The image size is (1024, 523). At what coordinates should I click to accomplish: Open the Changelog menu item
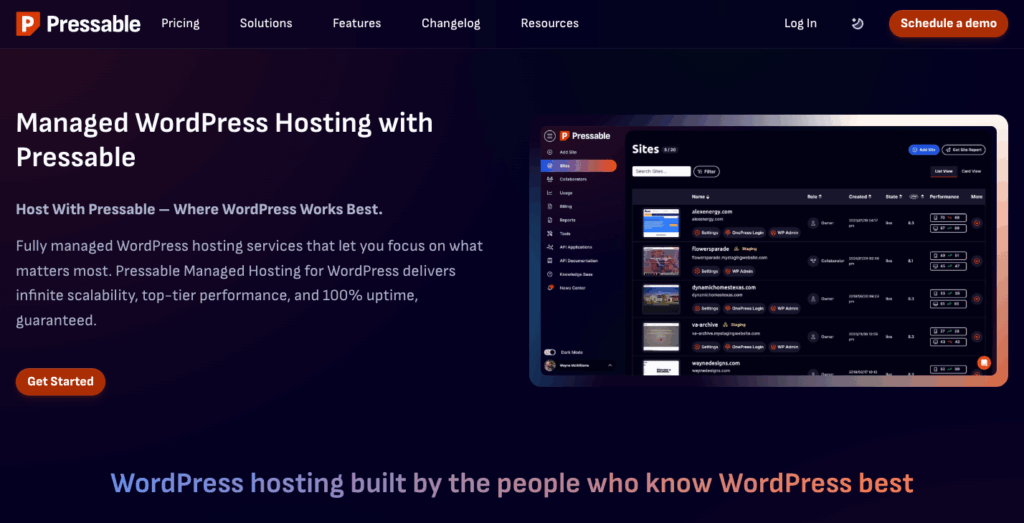pos(451,24)
